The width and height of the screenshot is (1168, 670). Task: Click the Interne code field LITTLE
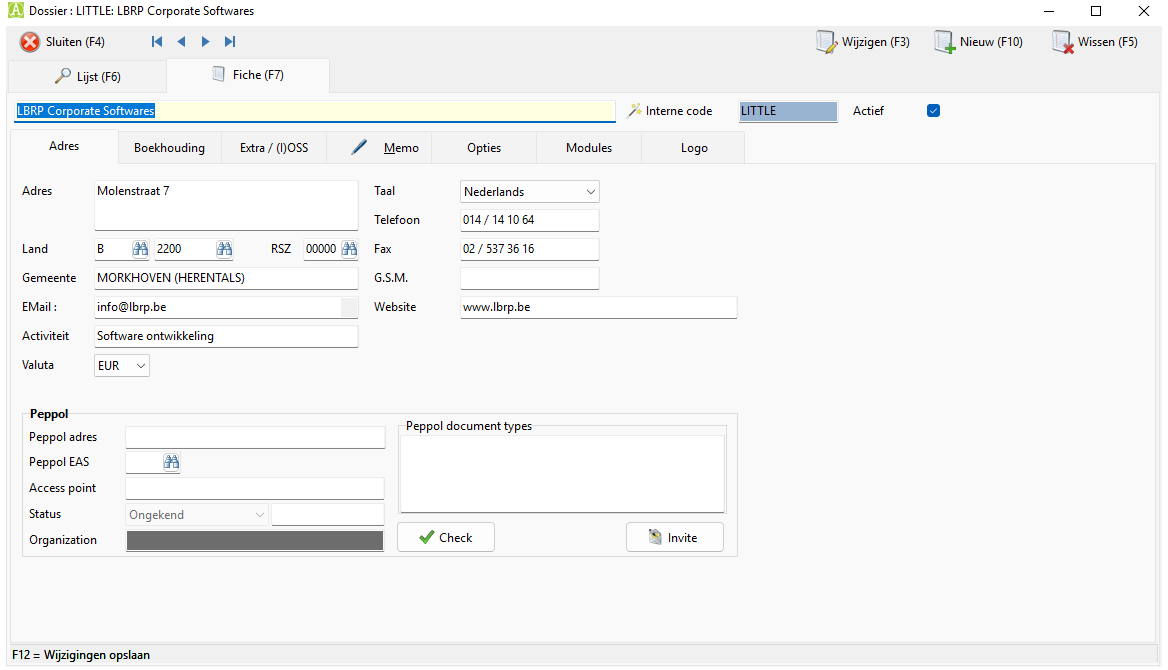point(788,110)
